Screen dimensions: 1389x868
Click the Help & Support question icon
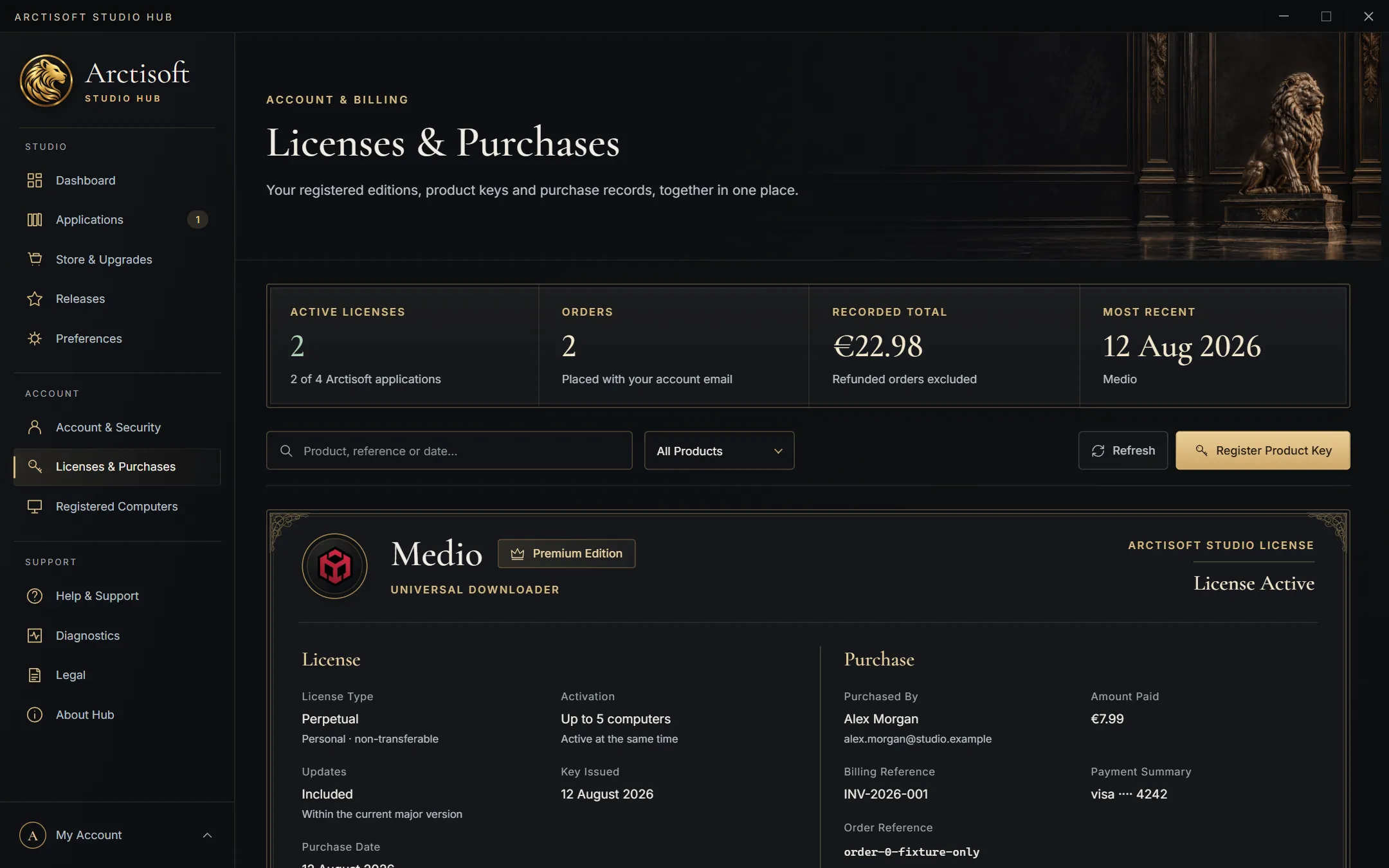(x=35, y=596)
